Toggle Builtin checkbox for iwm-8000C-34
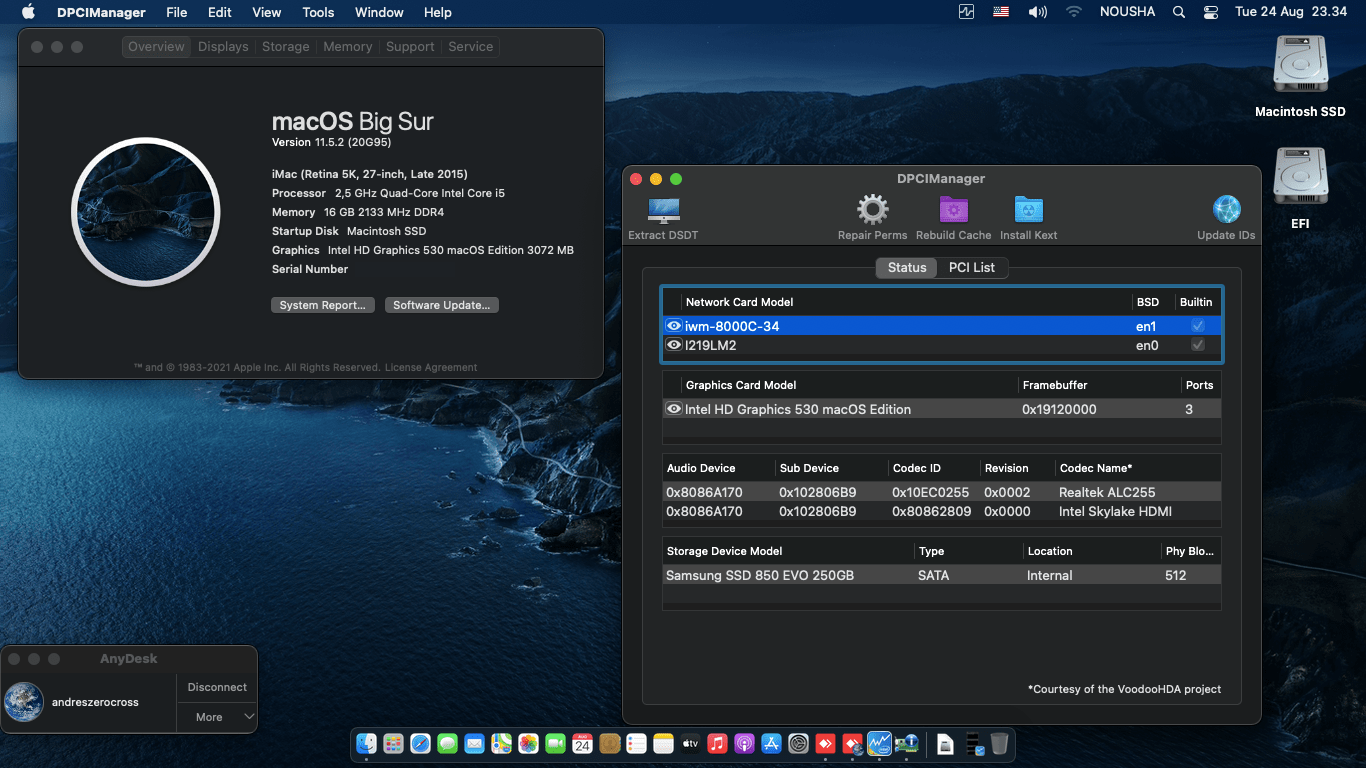The image size is (1366, 768). click(1198, 326)
